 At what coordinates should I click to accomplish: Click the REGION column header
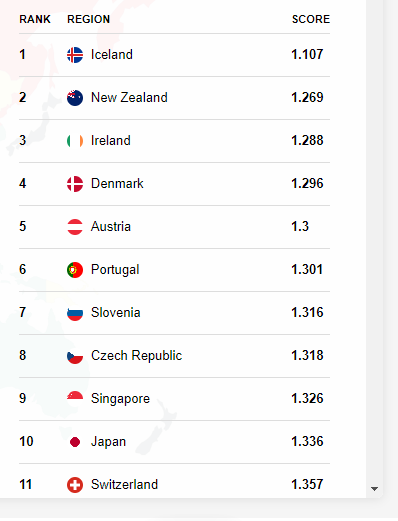point(89,19)
